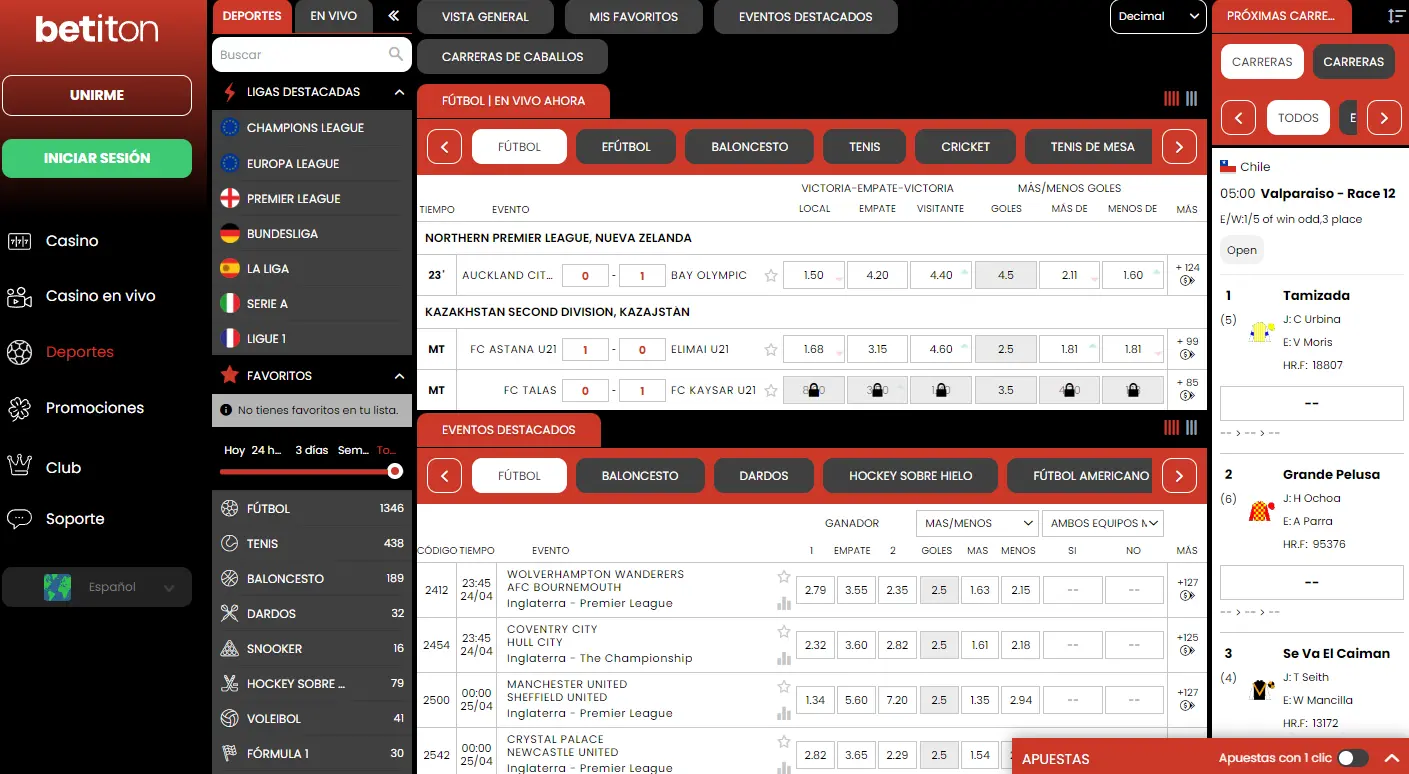Open statistics icon for Wolverhampton match

[784, 603]
